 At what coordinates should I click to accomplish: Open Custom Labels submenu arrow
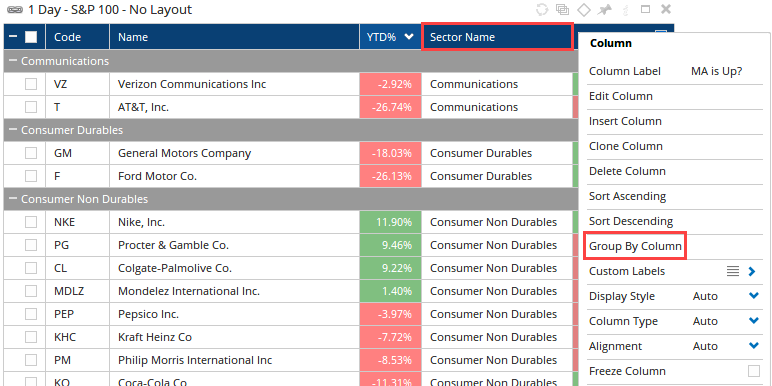(752, 271)
